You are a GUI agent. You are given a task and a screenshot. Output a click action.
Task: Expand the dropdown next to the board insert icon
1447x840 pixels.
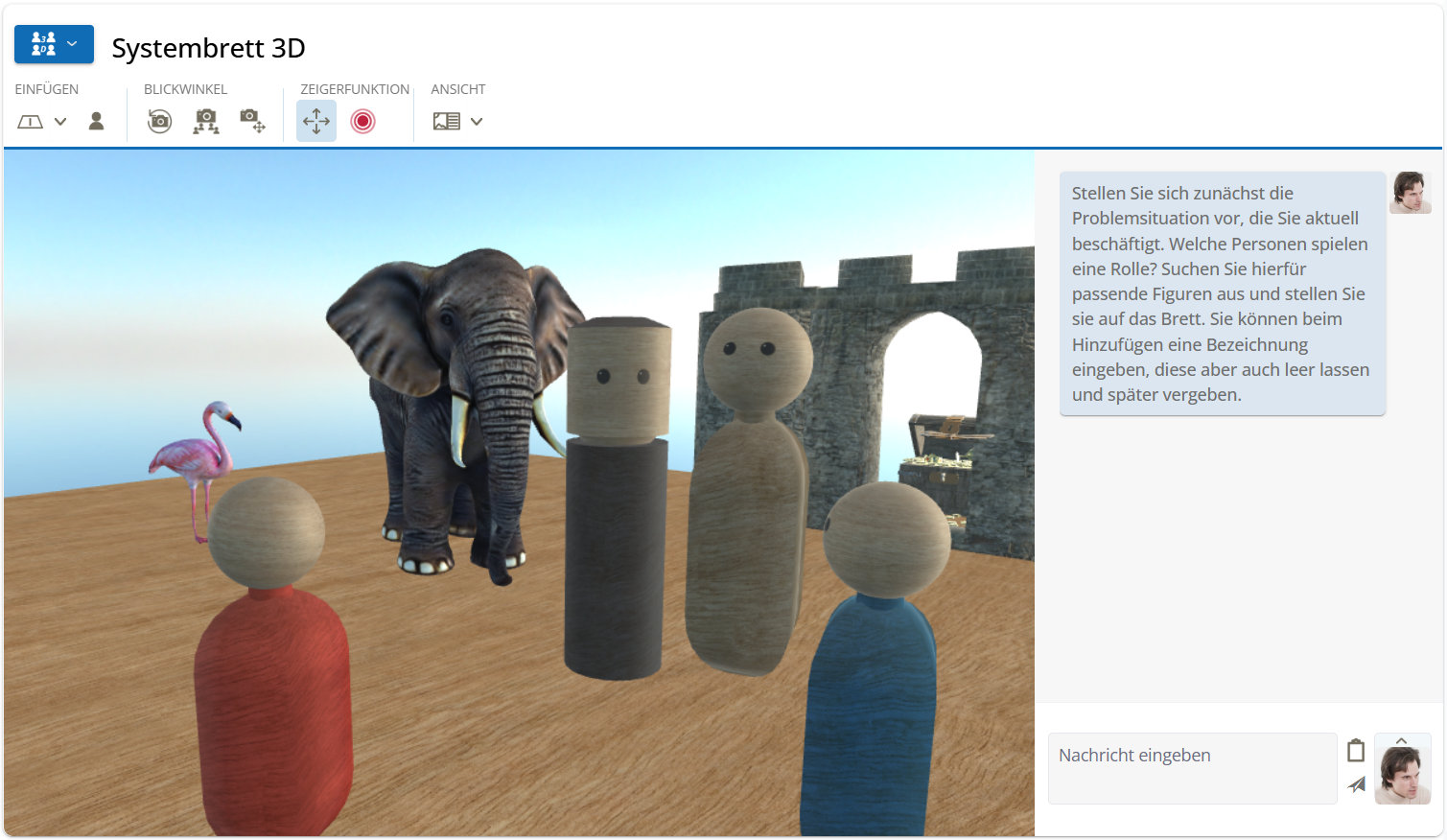[x=59, y=121]
